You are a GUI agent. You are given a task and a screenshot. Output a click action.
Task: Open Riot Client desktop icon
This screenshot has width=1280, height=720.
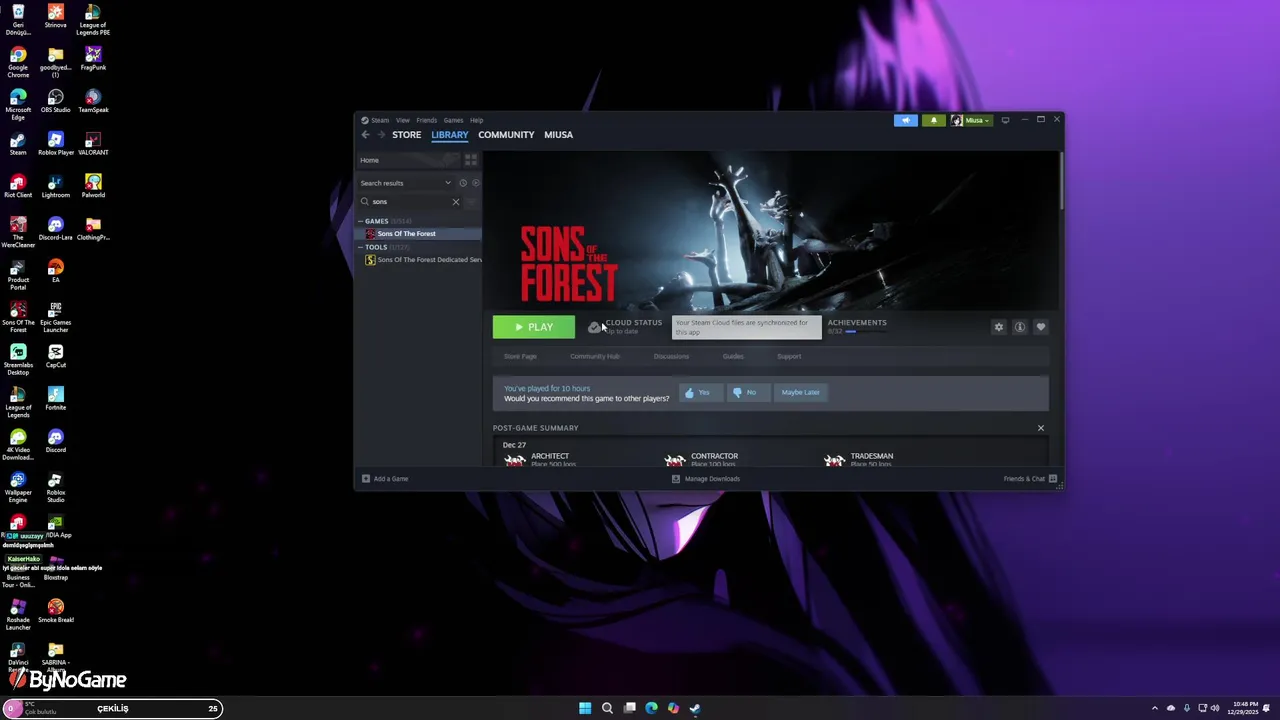(18, 186)
